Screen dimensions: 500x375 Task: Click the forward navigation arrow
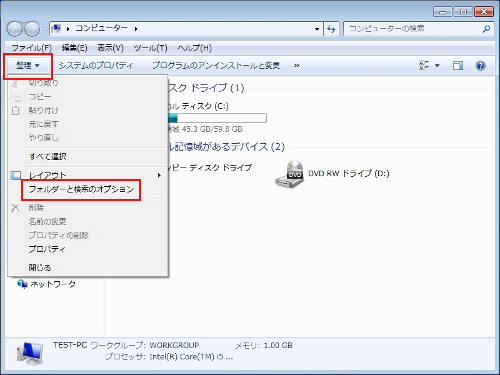[32, 29]
